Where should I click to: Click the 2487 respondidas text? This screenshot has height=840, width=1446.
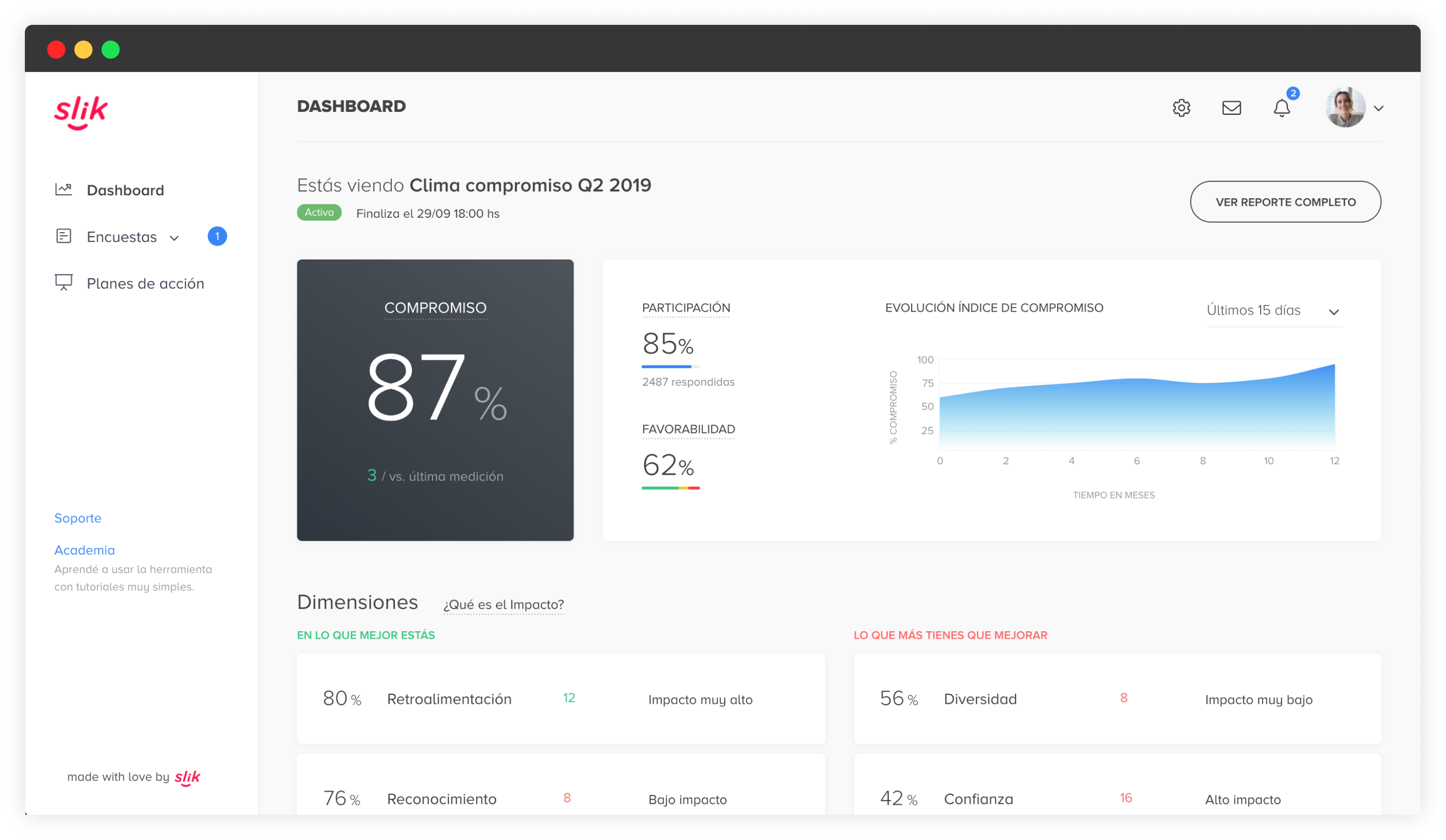coord(688,382)
